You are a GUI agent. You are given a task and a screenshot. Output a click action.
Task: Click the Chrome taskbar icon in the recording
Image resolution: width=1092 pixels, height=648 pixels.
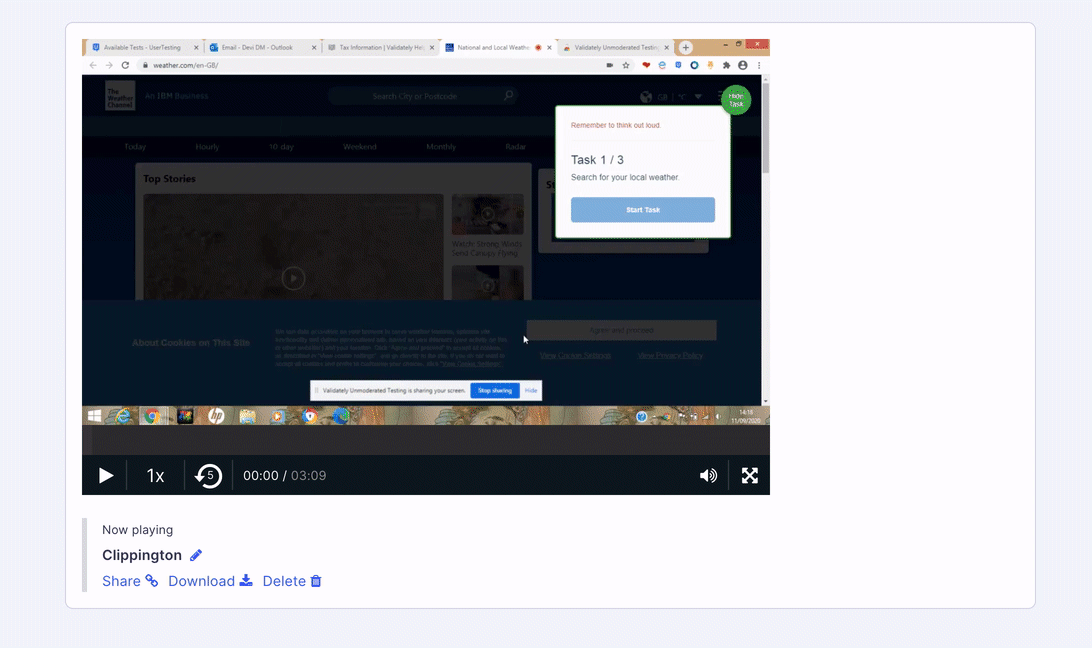point(152,416)
